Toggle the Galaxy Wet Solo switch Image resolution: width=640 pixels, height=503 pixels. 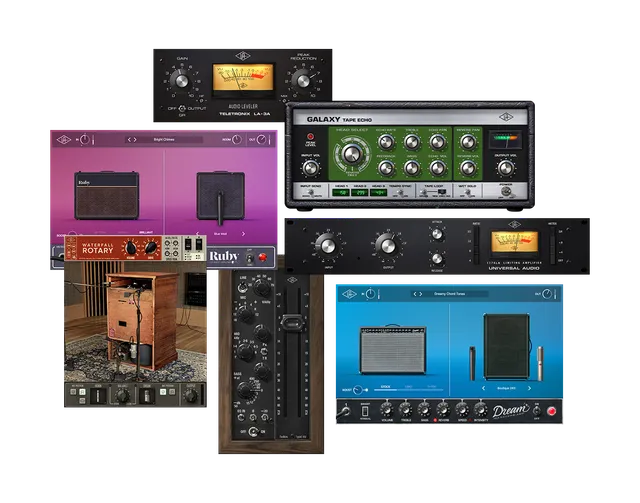(x=467, y=192)
